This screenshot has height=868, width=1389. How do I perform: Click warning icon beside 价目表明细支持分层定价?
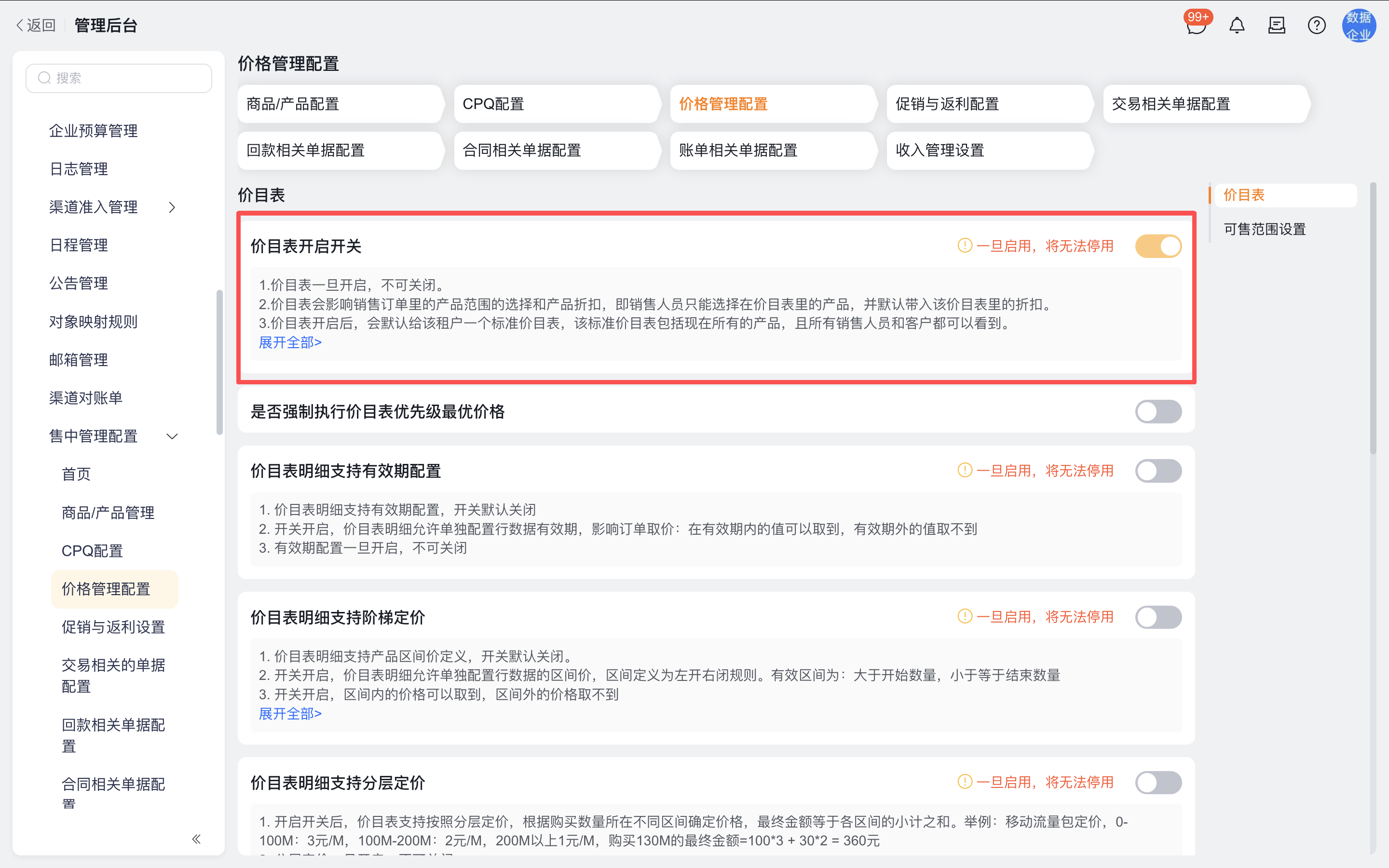tap(964, 782)
